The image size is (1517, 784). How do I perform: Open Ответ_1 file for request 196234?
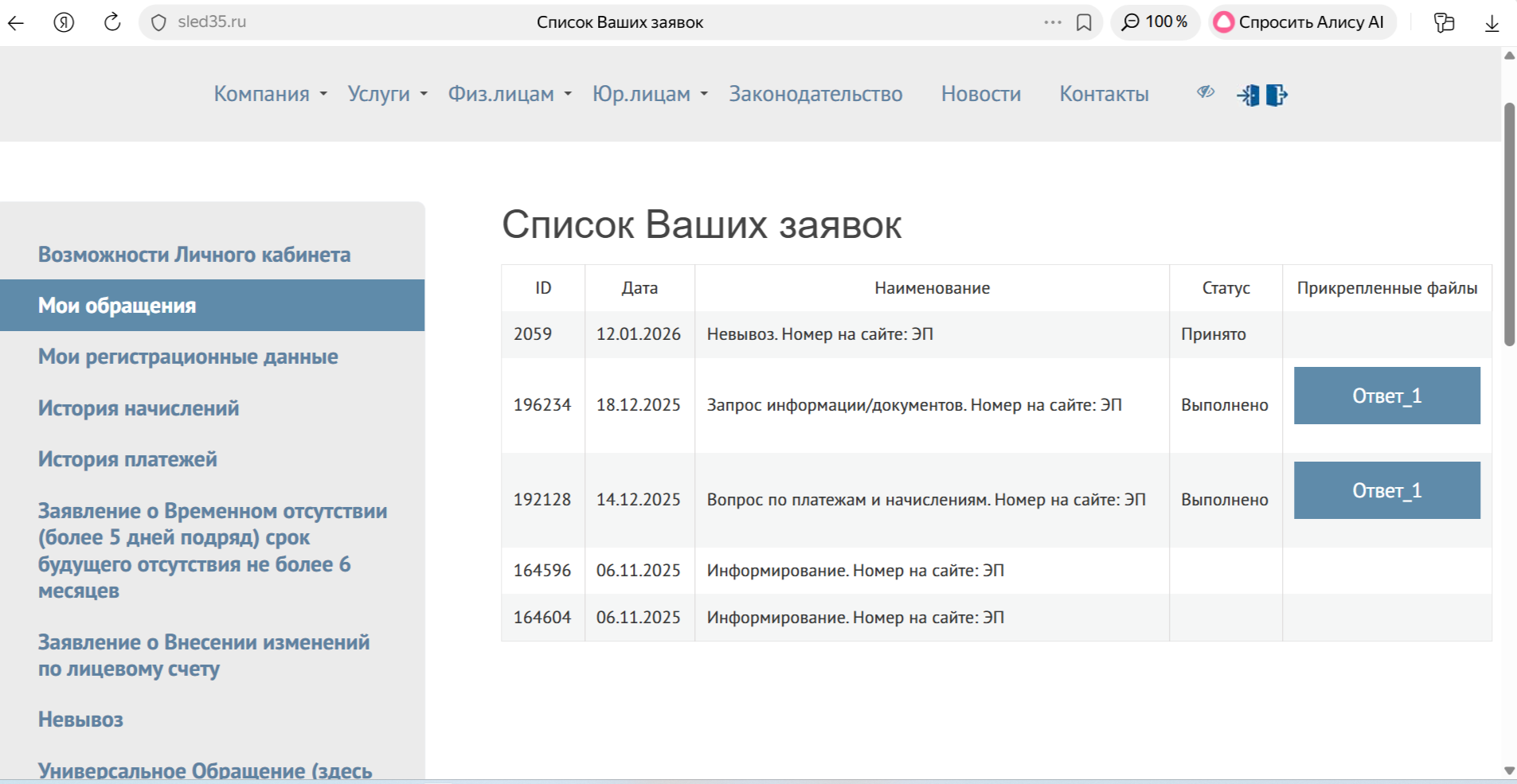1386,396
